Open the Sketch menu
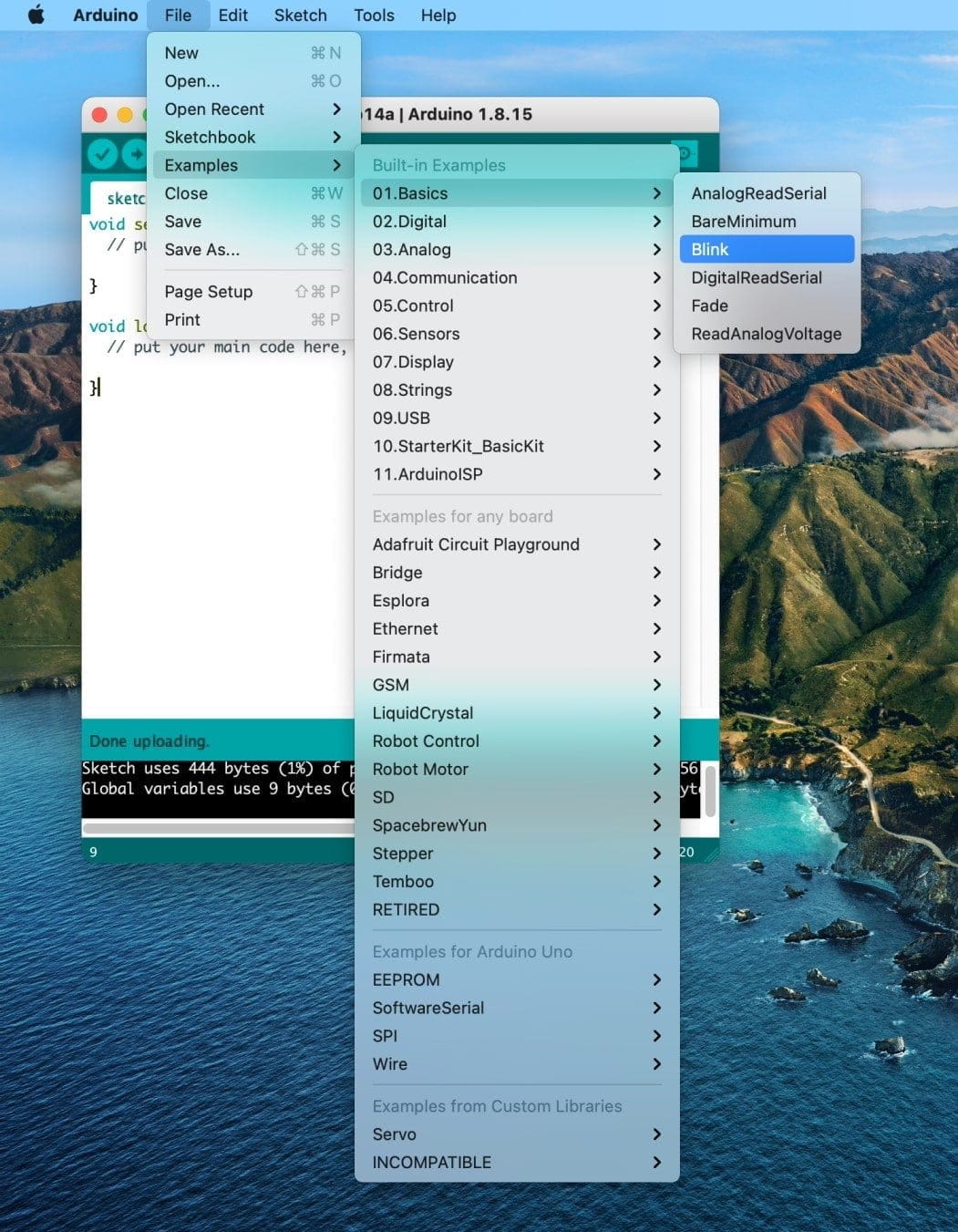Screen dimensions: 958x1232 click(x=300, y=15)
